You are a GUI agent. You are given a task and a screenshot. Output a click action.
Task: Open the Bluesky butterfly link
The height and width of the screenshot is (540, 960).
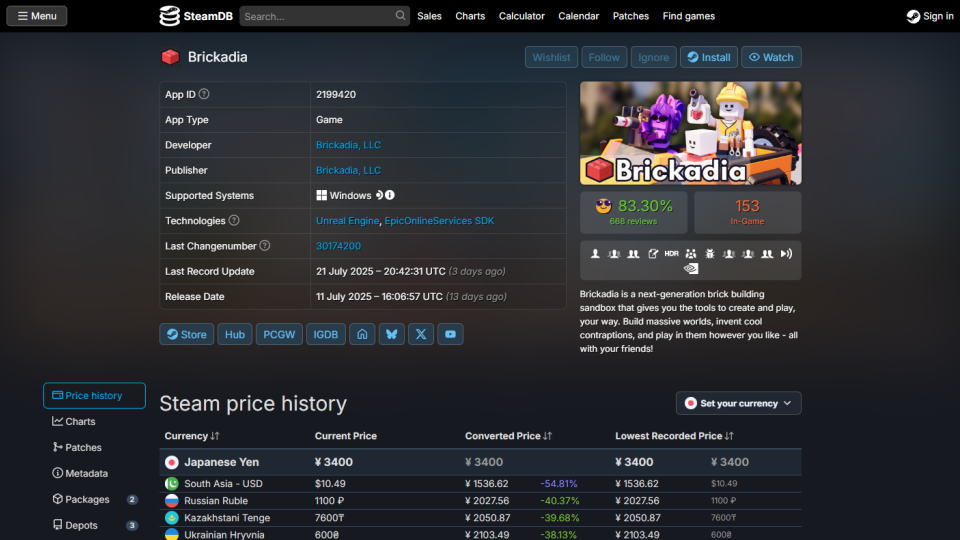pos(391,334)
